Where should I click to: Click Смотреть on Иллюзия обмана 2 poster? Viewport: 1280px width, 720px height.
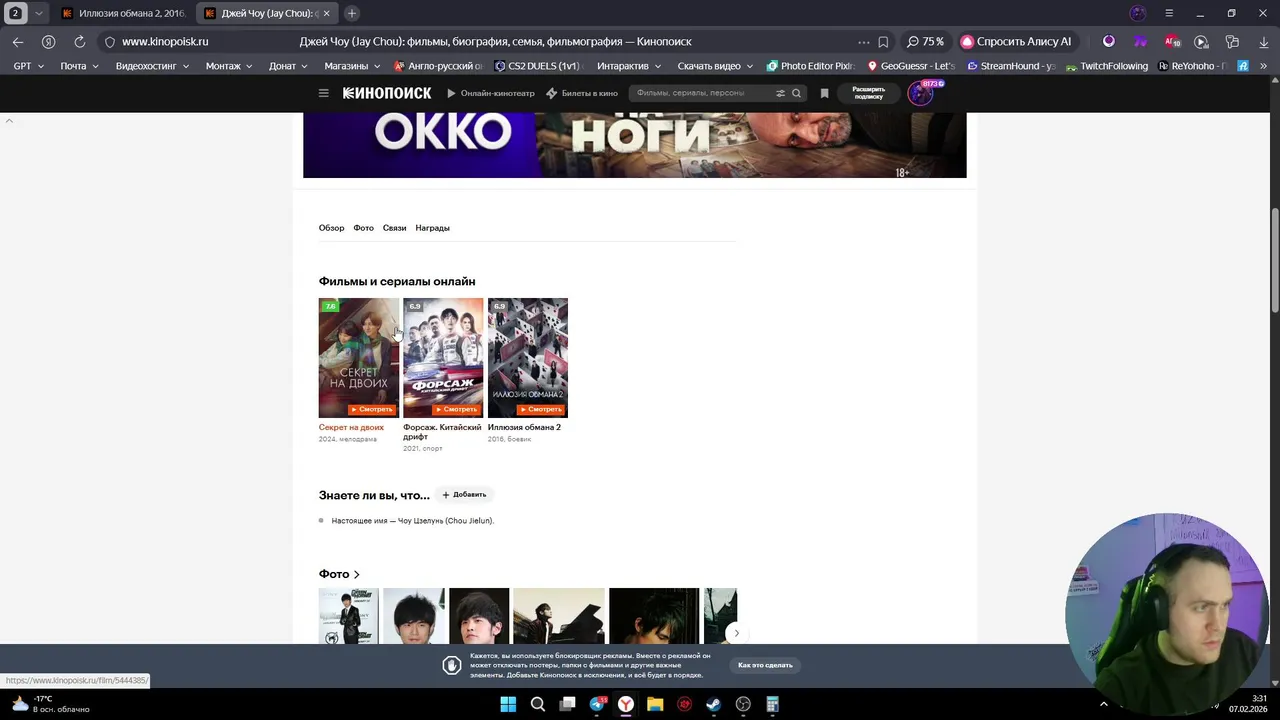point(541,409)
